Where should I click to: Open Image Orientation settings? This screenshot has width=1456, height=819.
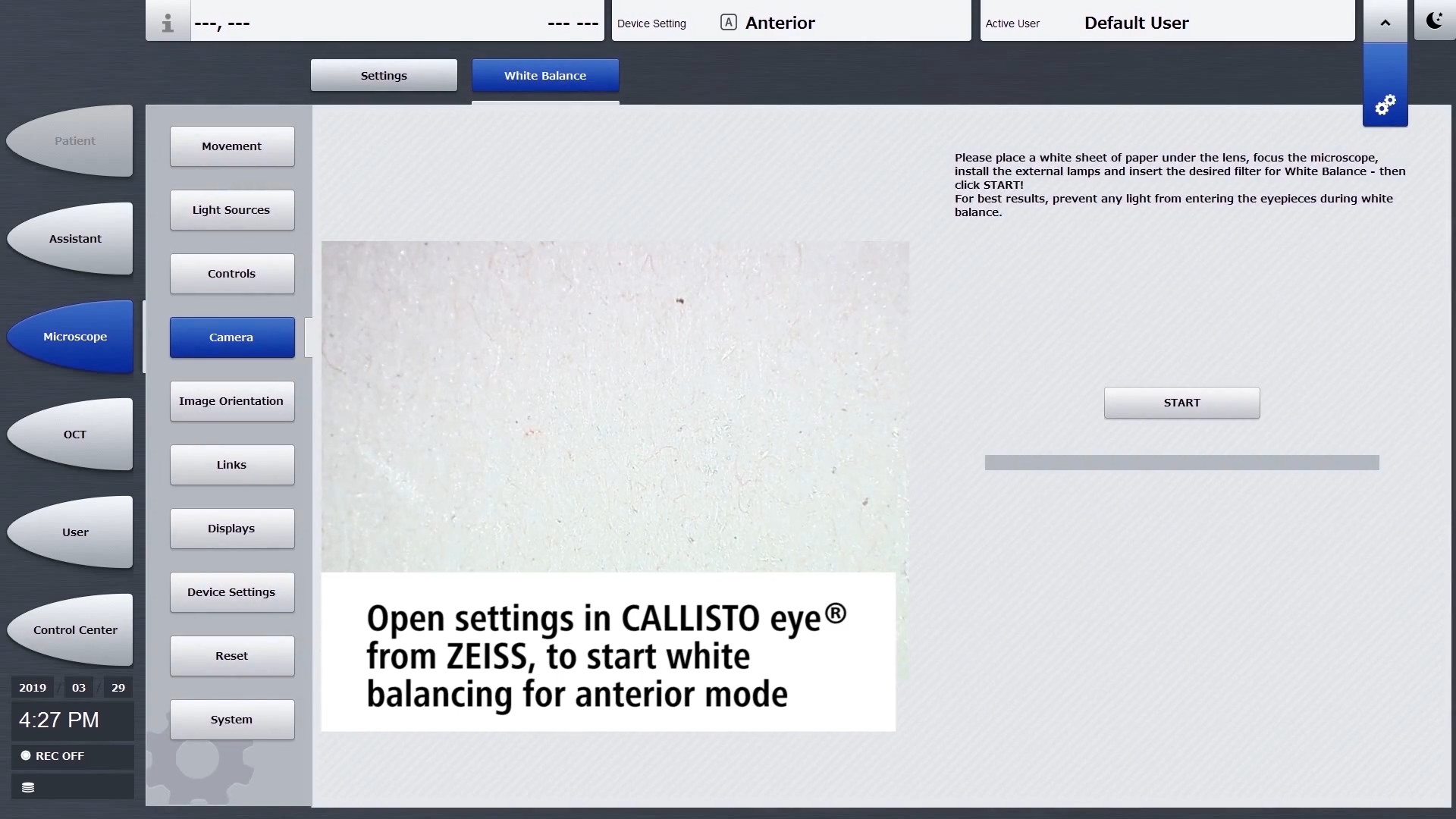(232, 401)
